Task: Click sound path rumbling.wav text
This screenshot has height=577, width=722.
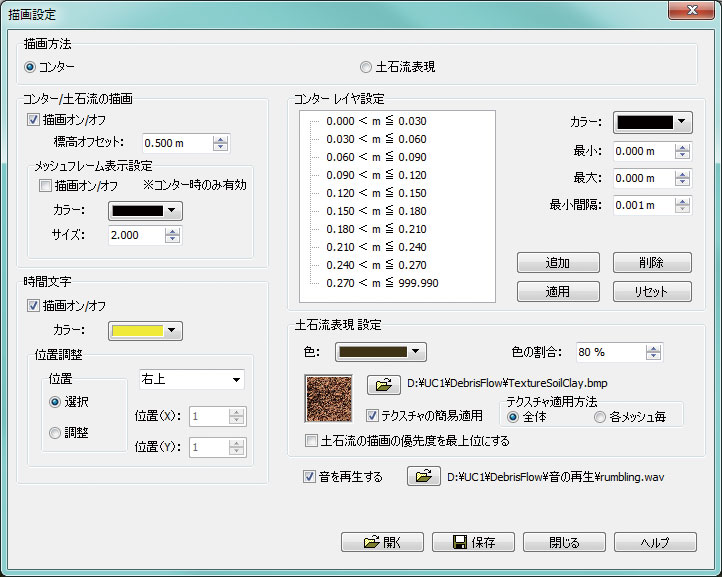Action: (556, 477)
